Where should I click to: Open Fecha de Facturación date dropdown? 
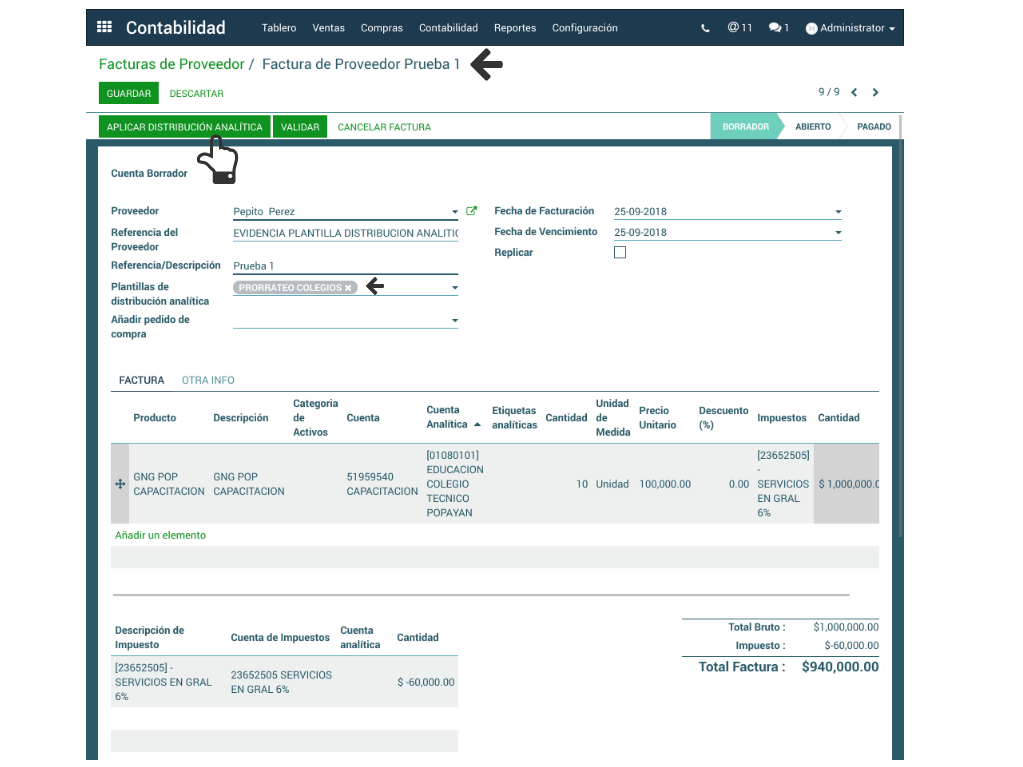click(x=838, y=212)
